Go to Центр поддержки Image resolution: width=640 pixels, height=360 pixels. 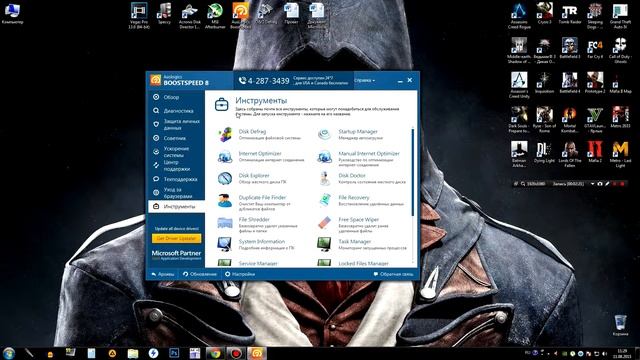point(176,165)
